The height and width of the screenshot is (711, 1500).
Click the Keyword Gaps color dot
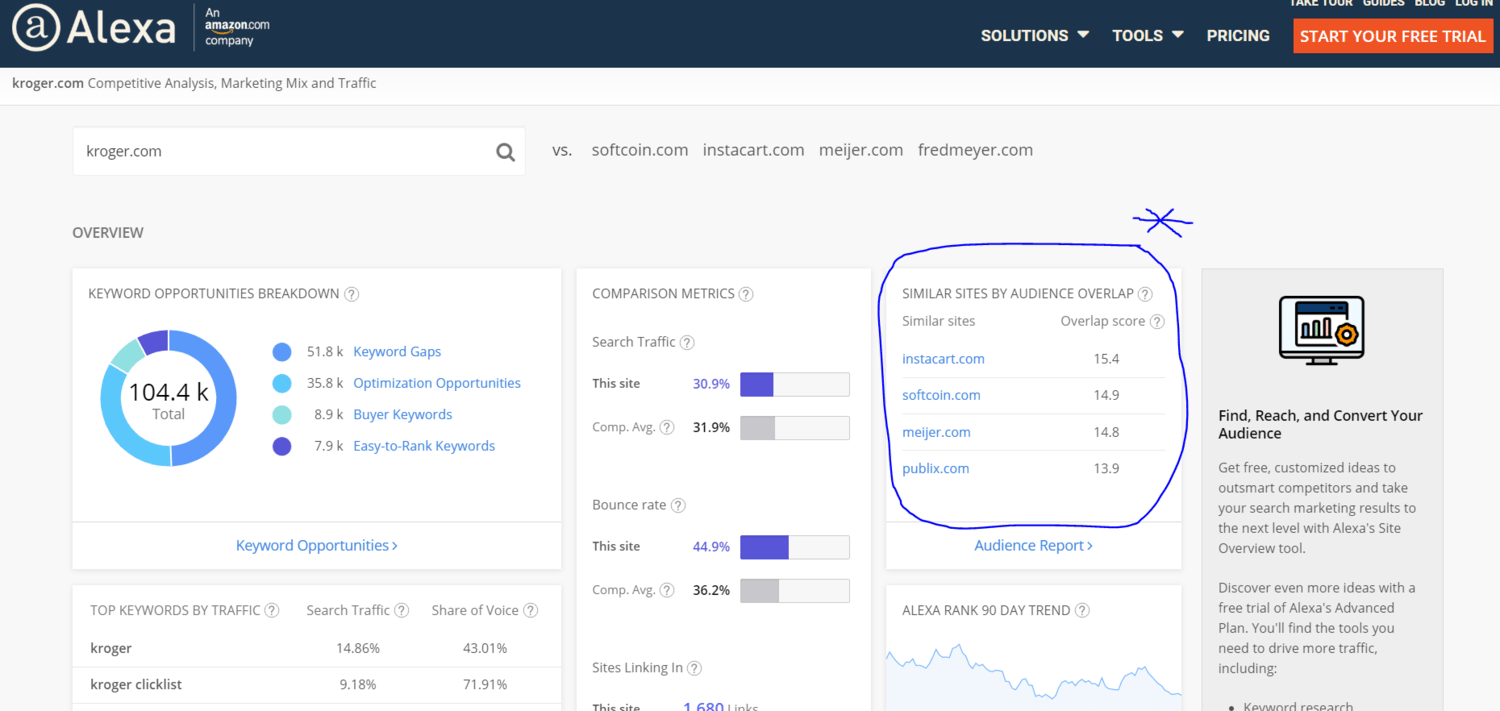[x=282, y=352]
